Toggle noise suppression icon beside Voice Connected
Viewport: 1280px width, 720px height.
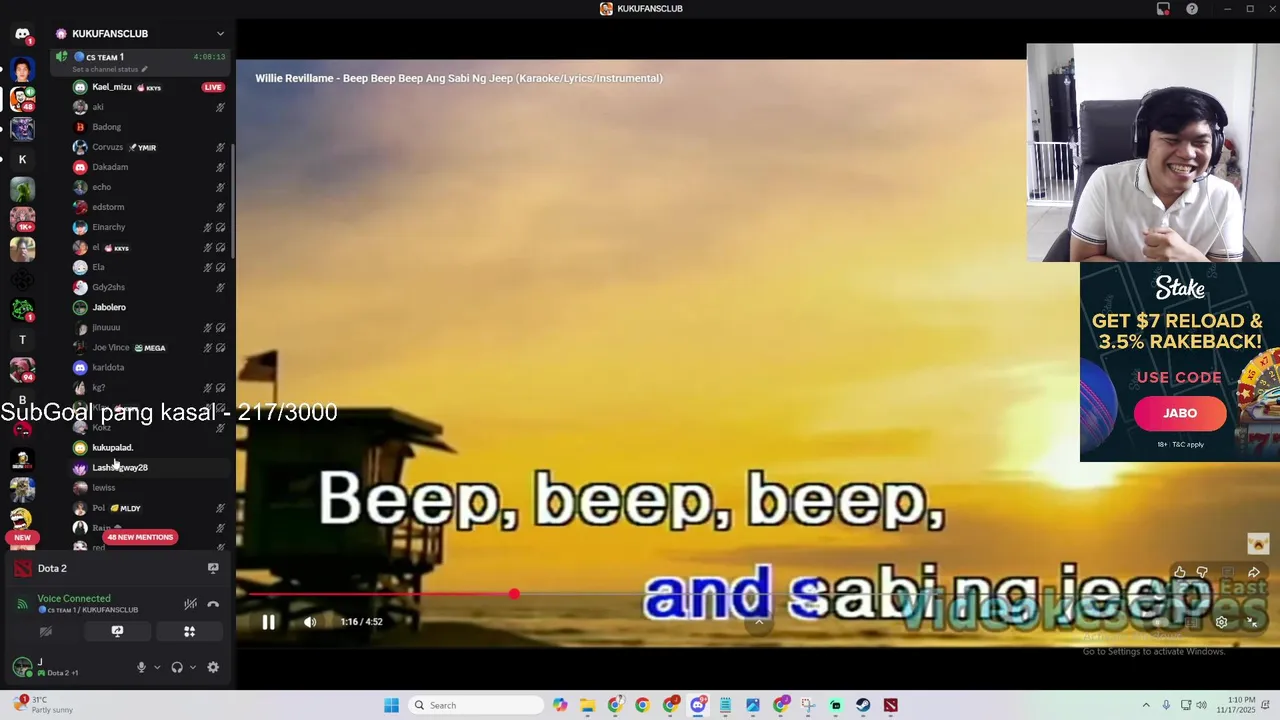pyautogui.click(x=190, y=604)
